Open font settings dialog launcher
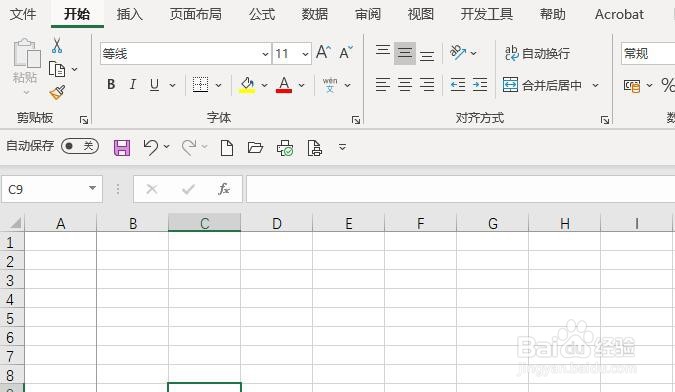 356,120
